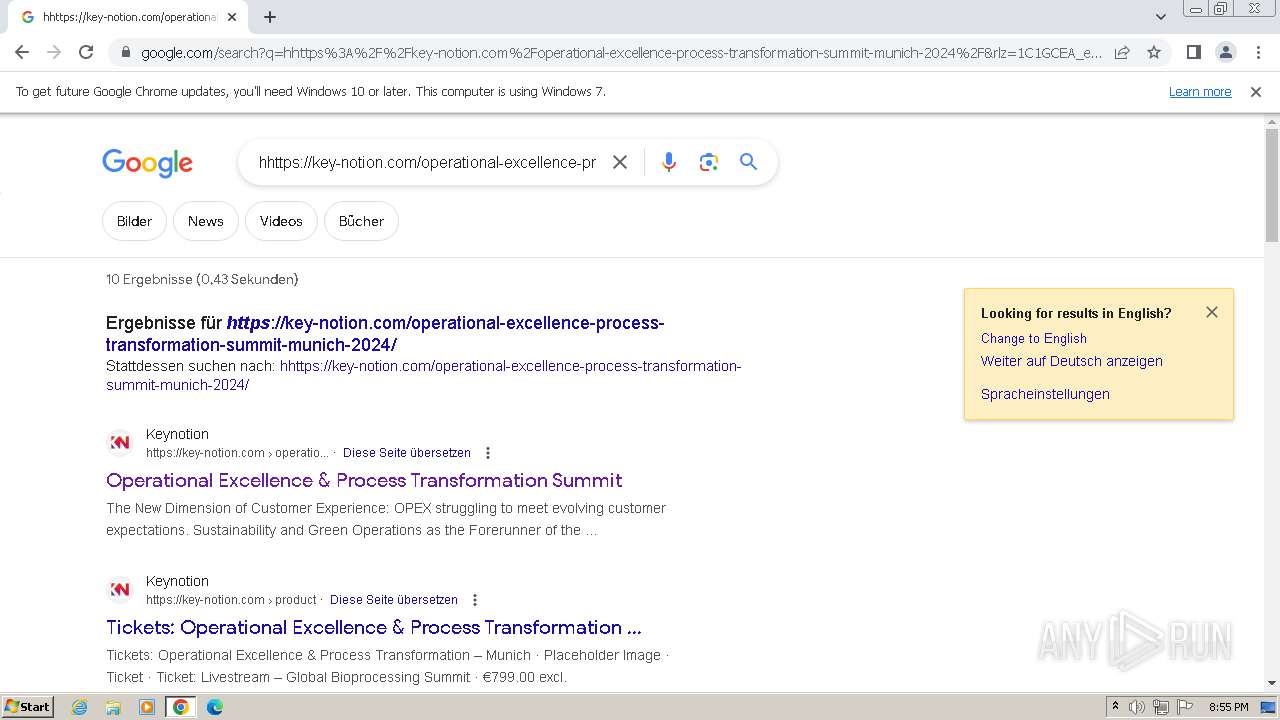Launch Internet Explorer from taskbar

[x=80, y=707]
